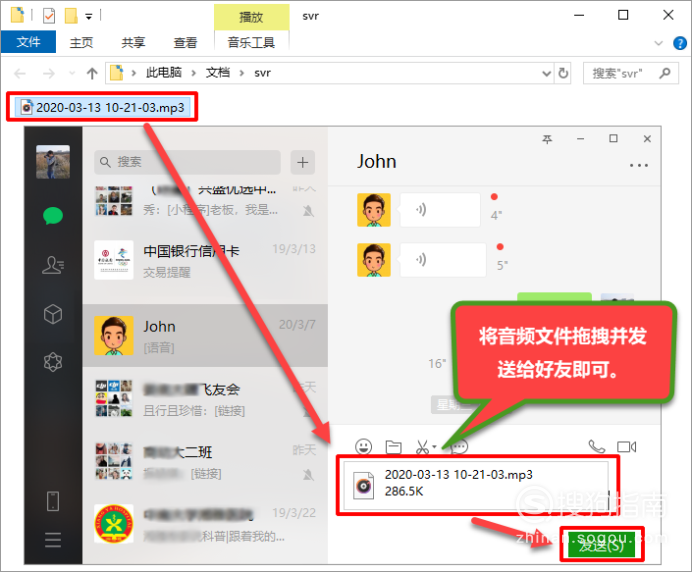Play the 5-second voice message

pos(443,260)
